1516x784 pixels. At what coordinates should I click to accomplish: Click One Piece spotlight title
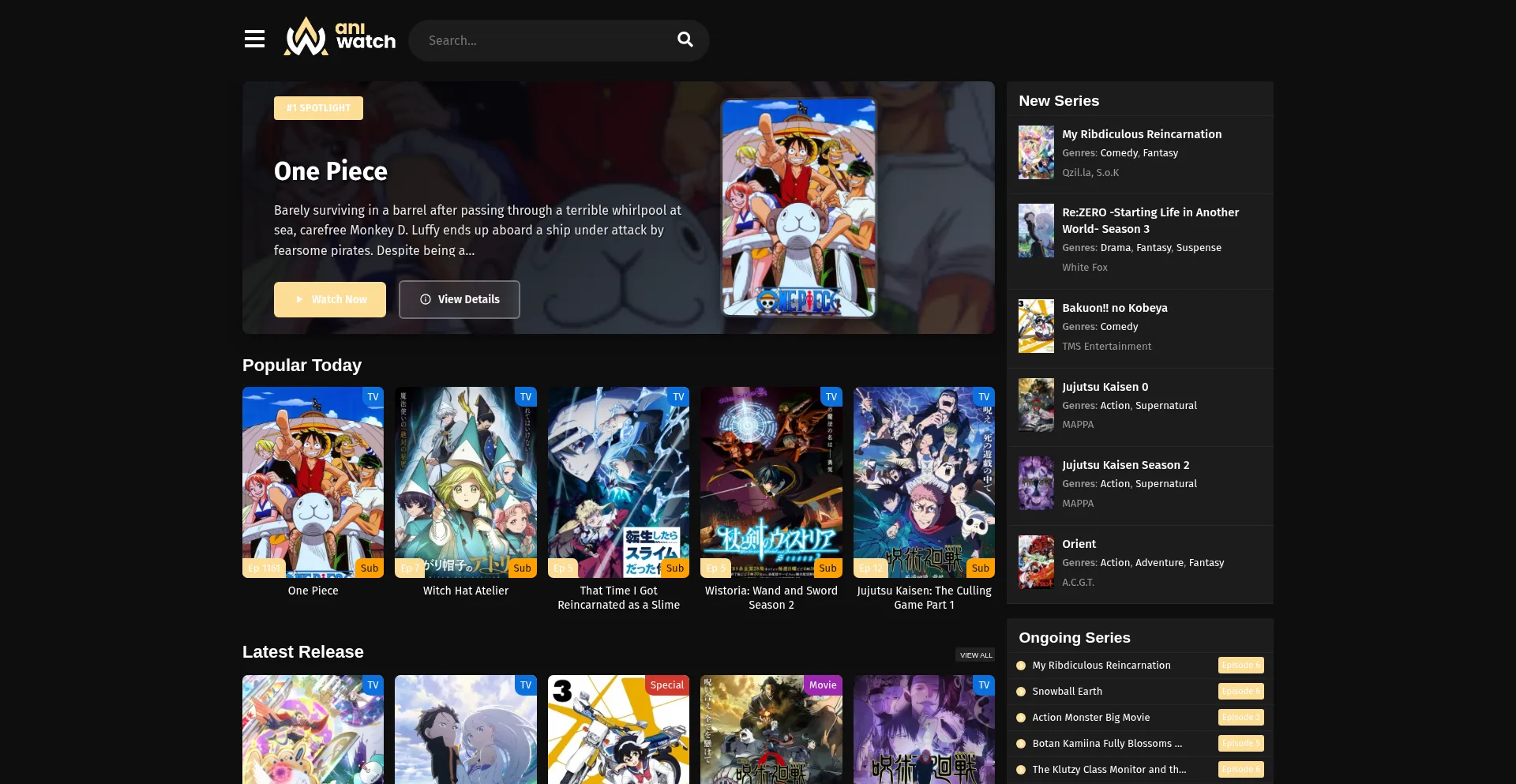[x=331, y=171]
